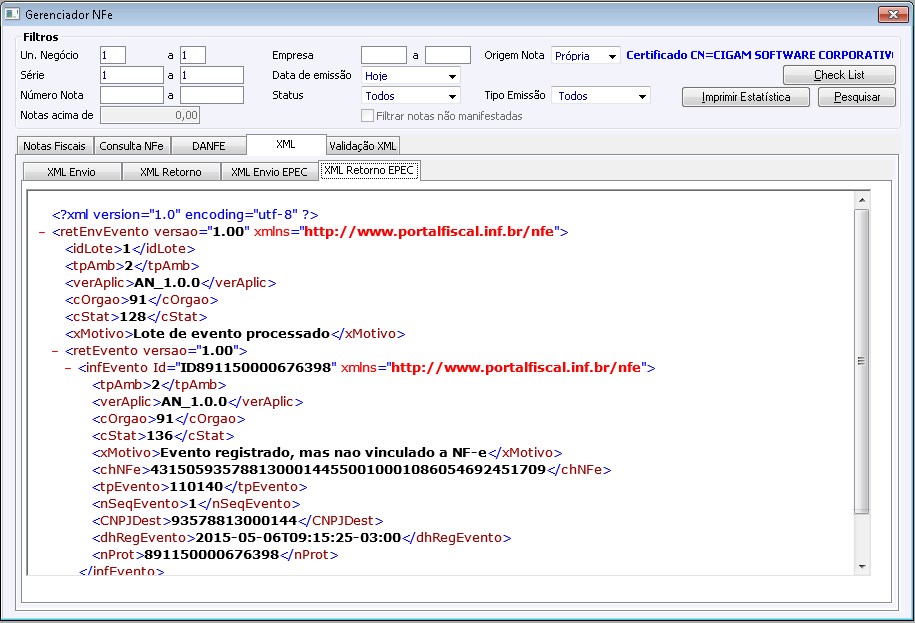
Task: Click the cStat value 128
Action: (133, 317)
